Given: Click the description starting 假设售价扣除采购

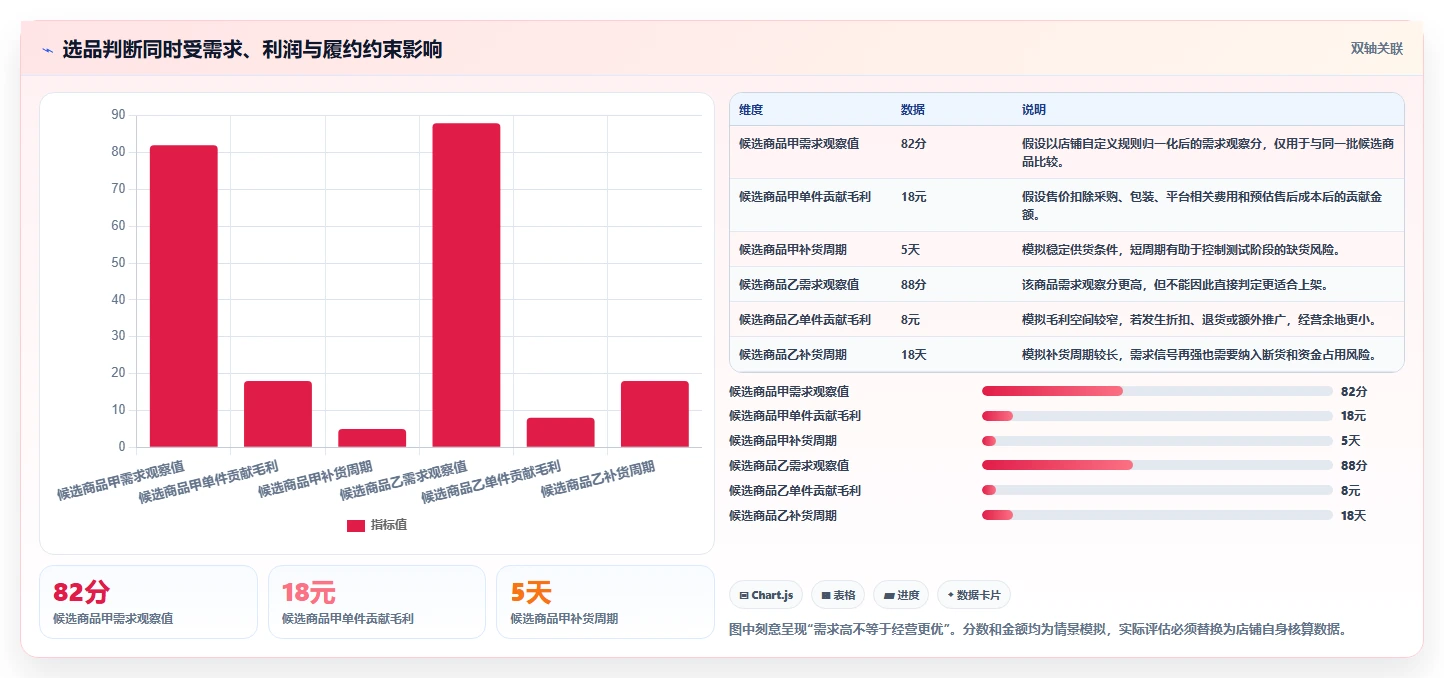Looking at the screenshot, I should 1202,205.
